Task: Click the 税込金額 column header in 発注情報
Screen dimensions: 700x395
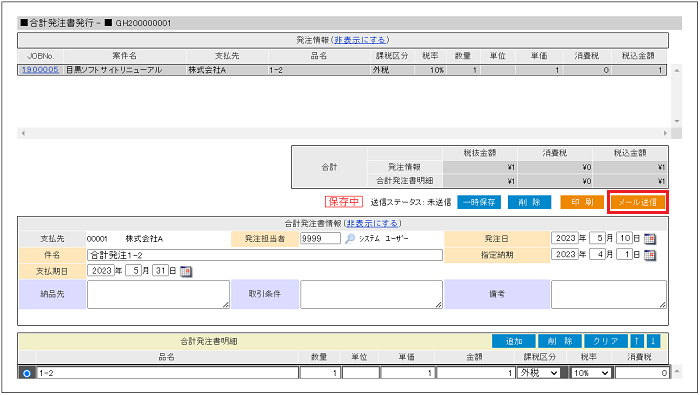Action: 638,56
